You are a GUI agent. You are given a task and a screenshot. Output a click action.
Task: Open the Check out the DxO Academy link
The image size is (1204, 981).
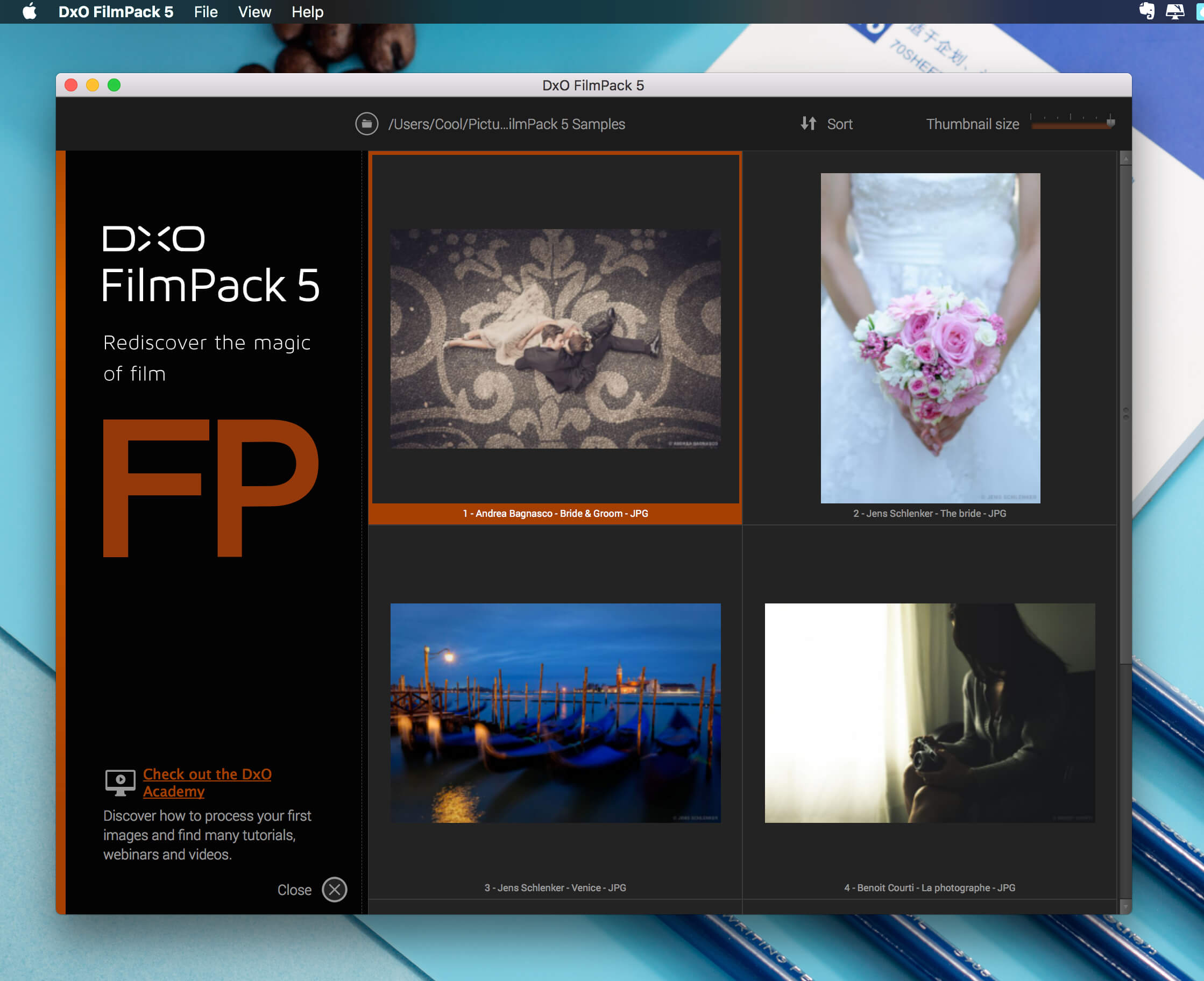tap(207, 782)
